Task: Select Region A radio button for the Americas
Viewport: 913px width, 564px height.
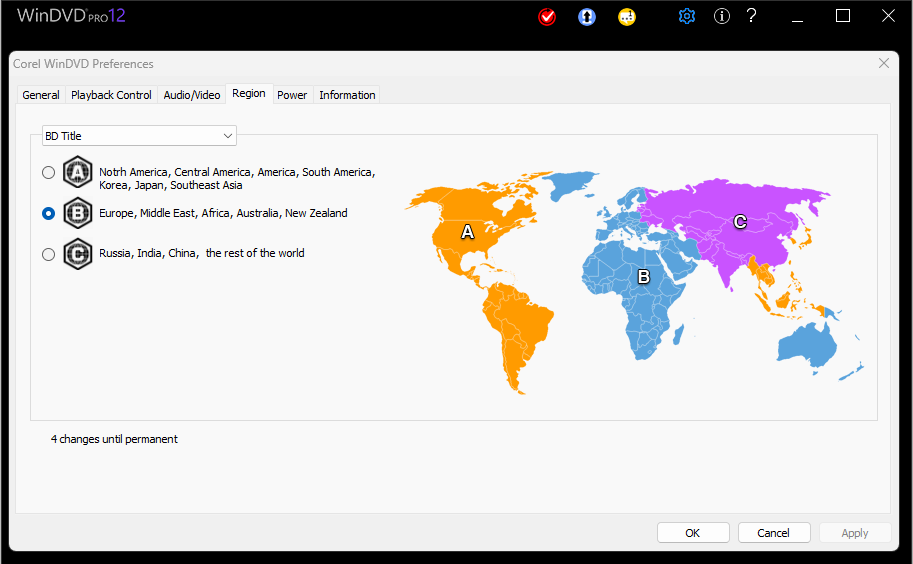Action: tap(49, 172)
